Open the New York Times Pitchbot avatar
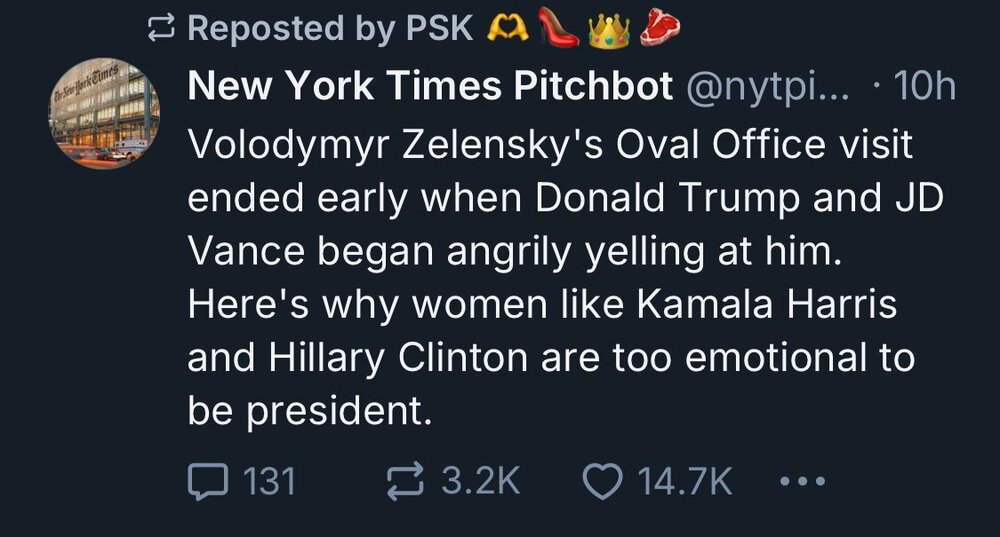 coord(105,113)
